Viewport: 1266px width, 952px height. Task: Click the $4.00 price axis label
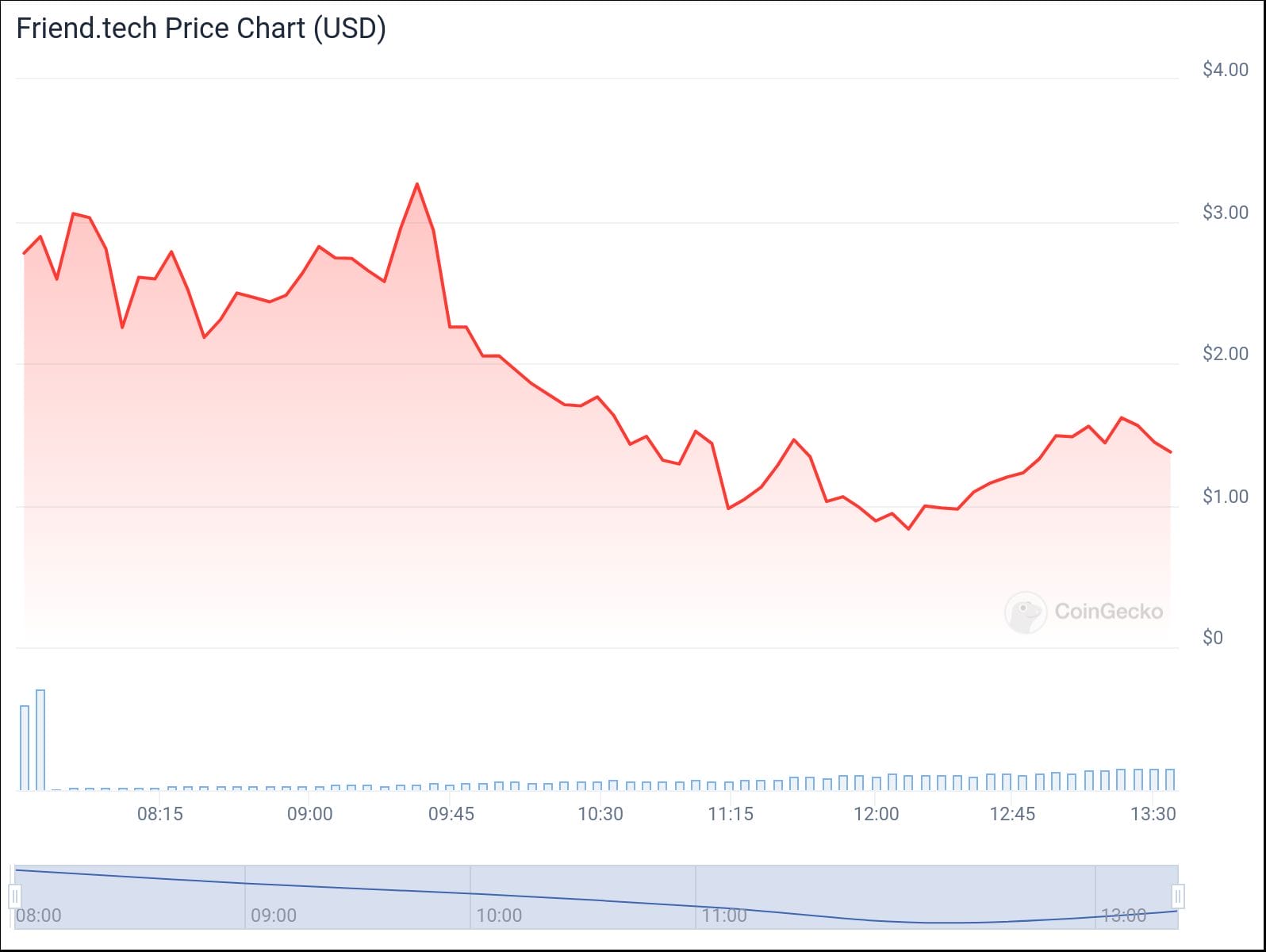pos(1226,70)
